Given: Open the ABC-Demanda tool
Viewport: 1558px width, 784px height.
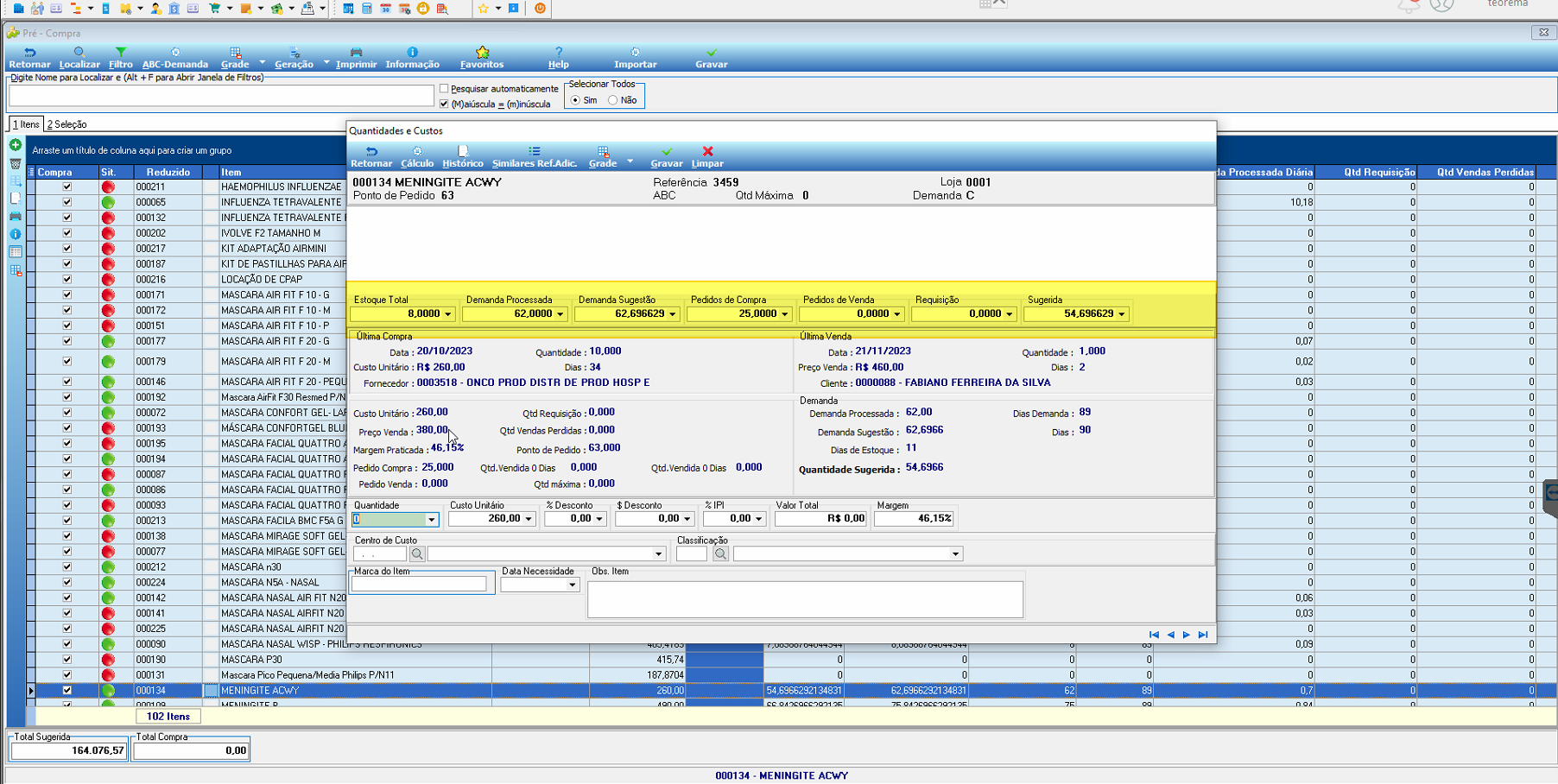Looking at the screenshot, I should (x=175, y=57).
